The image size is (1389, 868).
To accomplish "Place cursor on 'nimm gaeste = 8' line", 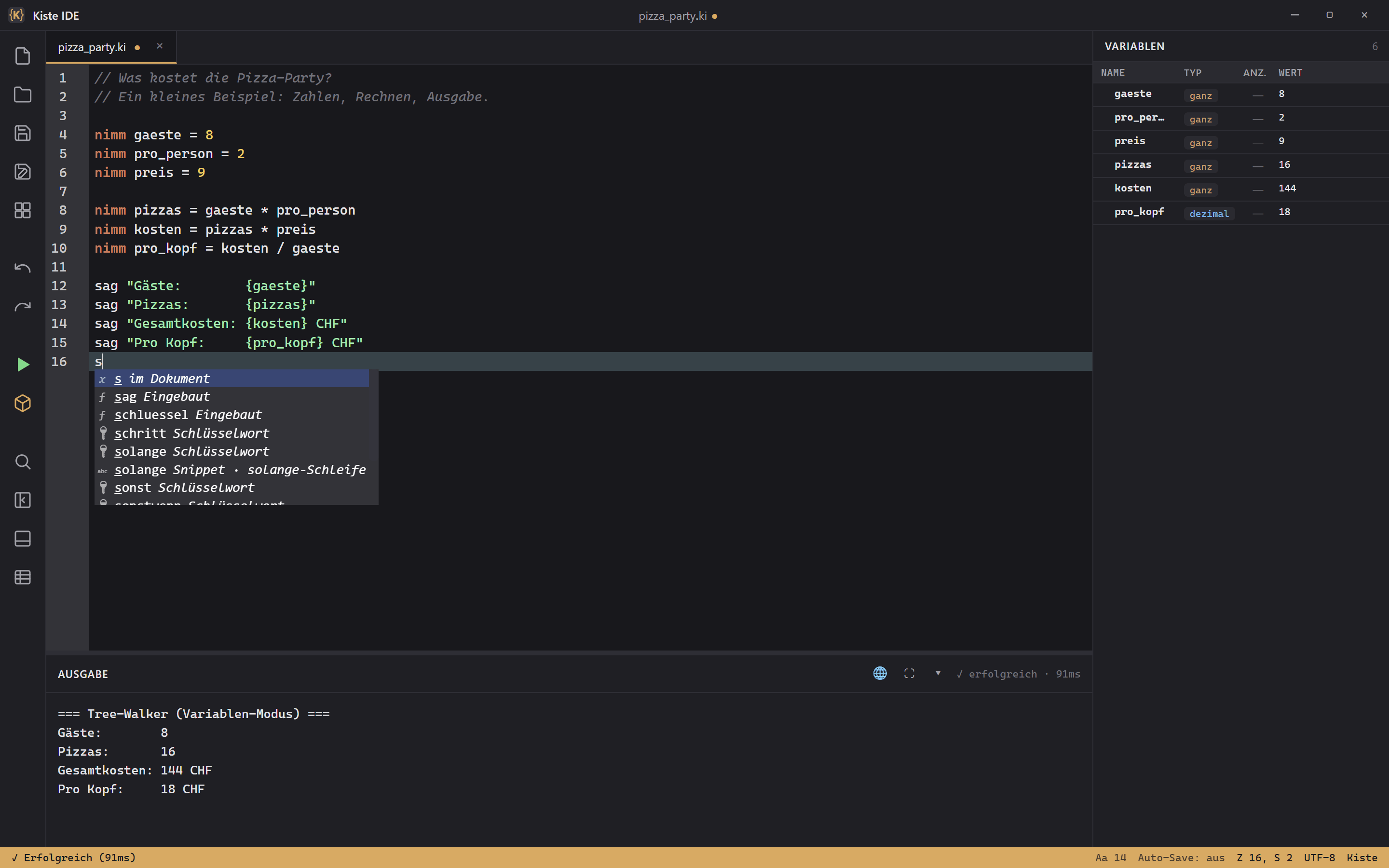I will pos(154,135).
